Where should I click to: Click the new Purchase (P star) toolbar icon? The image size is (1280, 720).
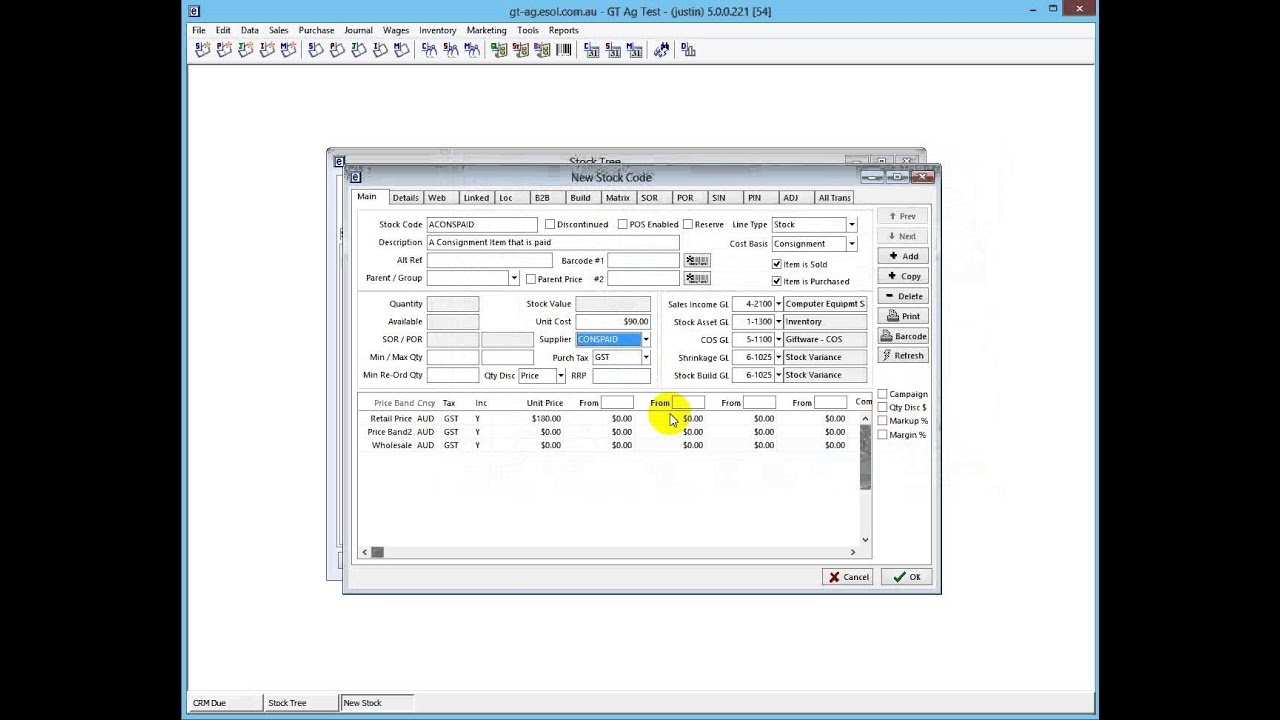click(x=224, y=49)
